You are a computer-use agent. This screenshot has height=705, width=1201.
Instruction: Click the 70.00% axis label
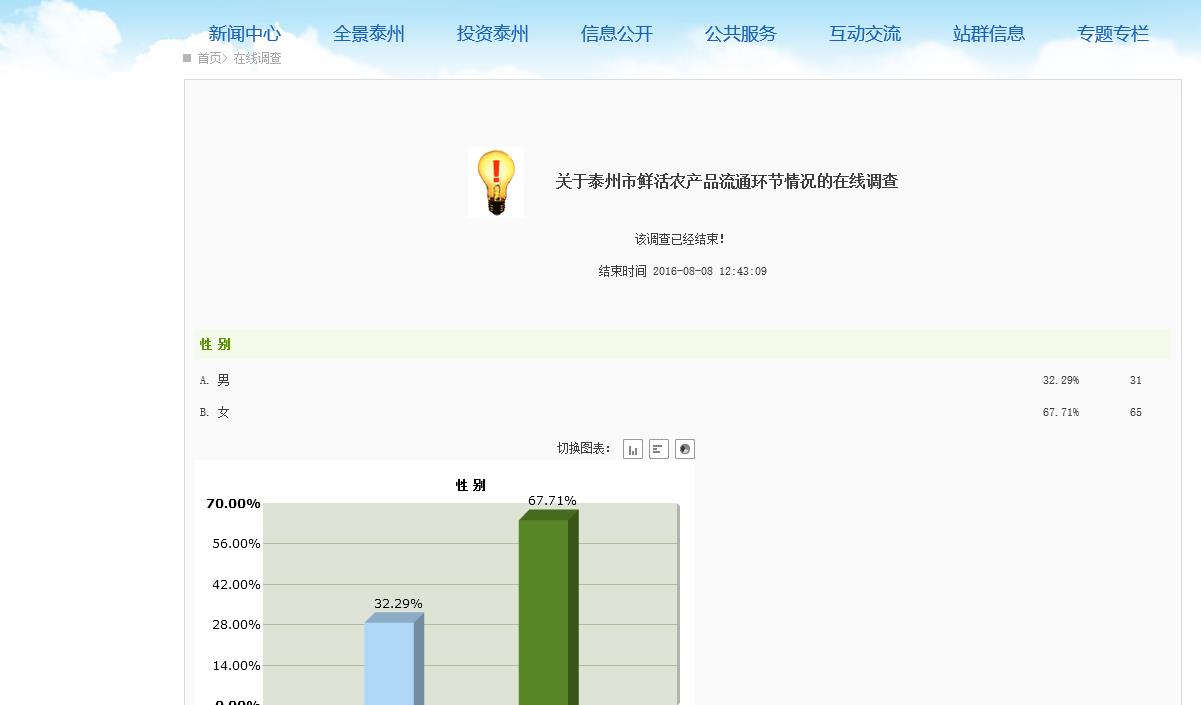(x=234, y=503)
